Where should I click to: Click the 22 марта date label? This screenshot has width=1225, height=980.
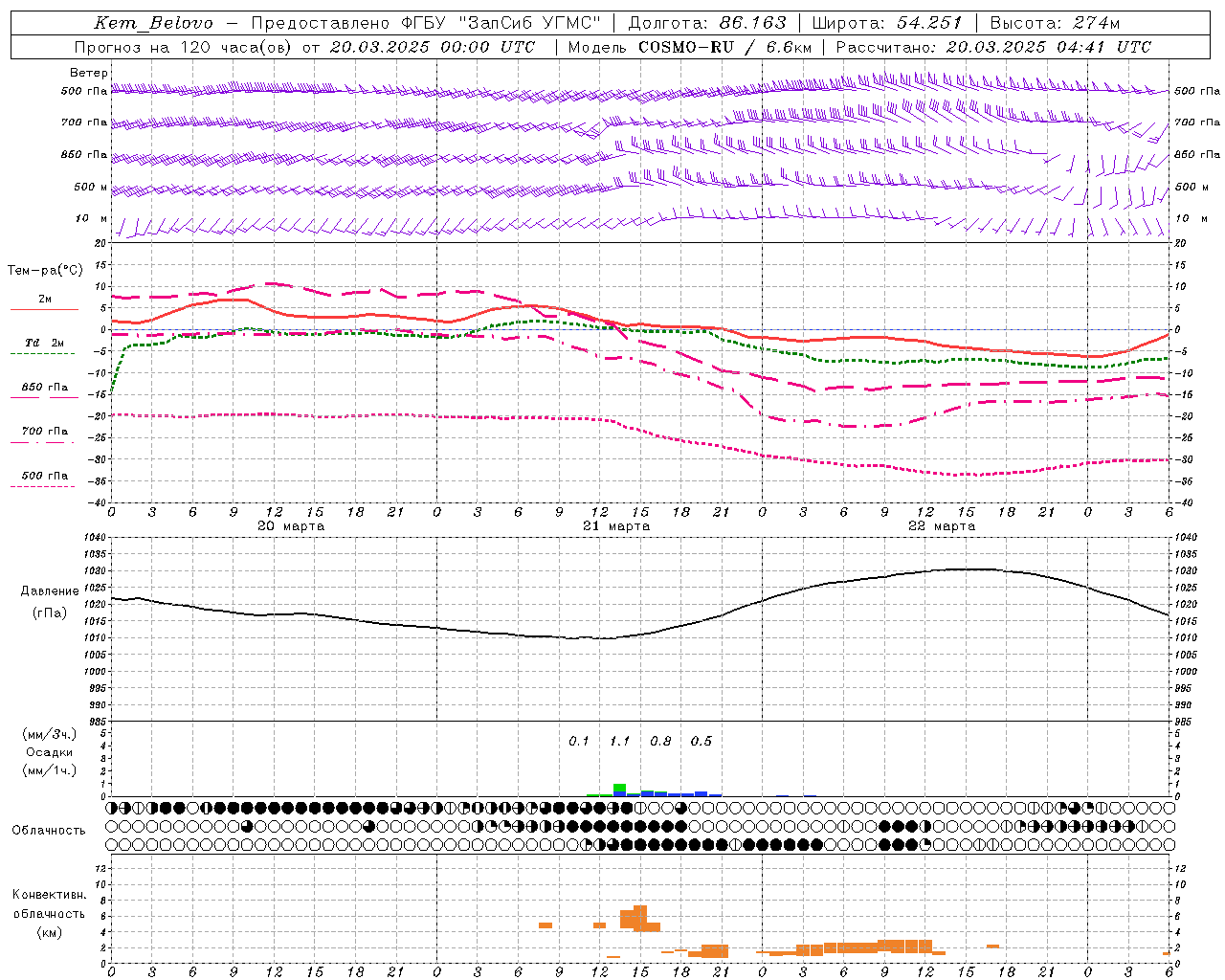pos(942,526)
